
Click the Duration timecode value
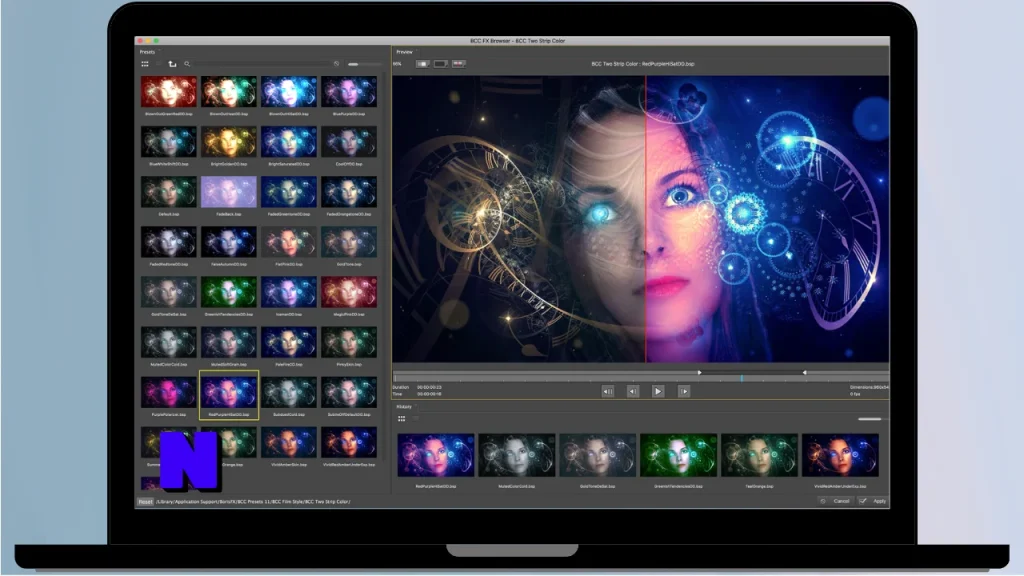[429, 387]
